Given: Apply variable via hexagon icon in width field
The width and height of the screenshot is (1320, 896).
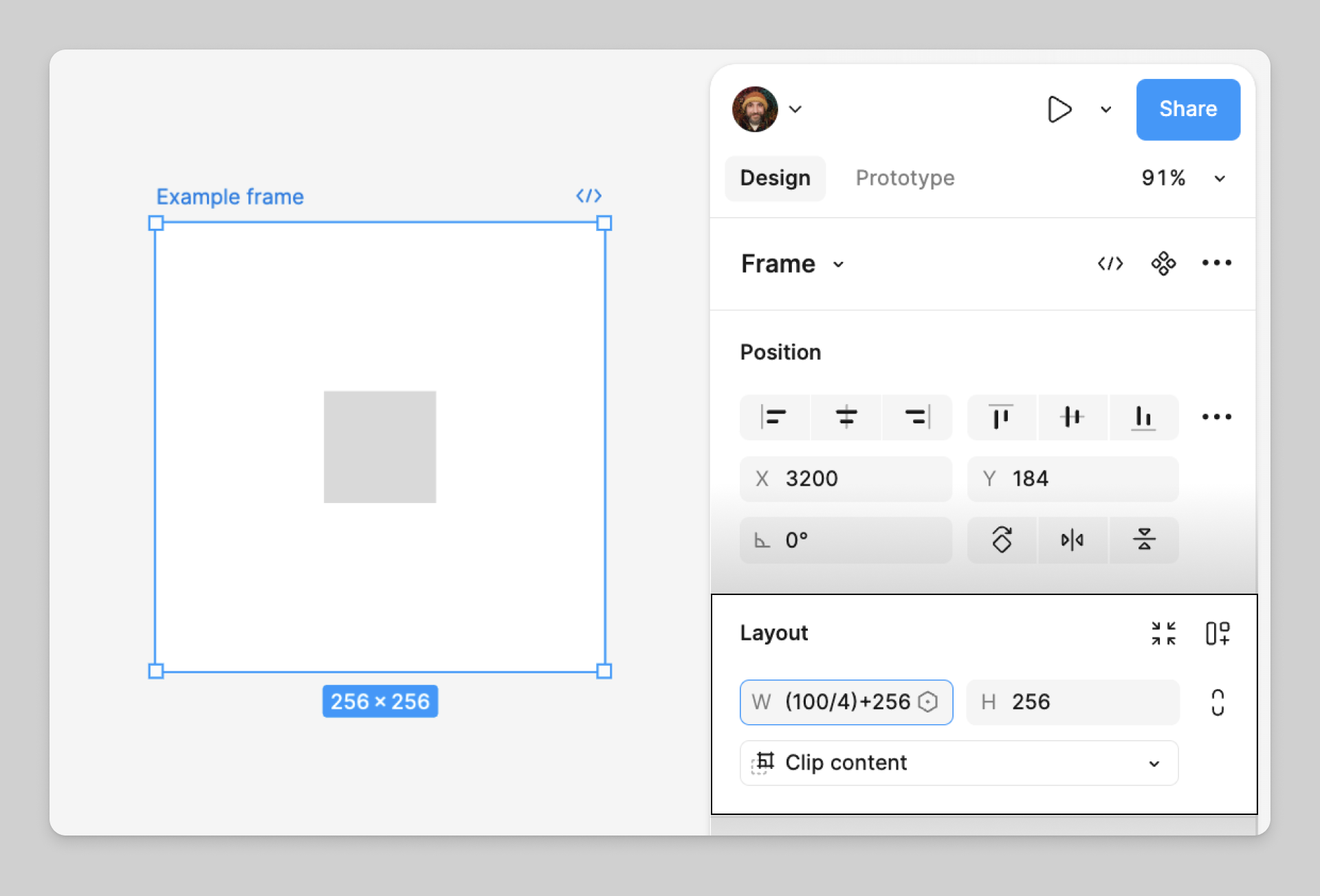Looking at the screenshot, I should (x=928, y=702).
